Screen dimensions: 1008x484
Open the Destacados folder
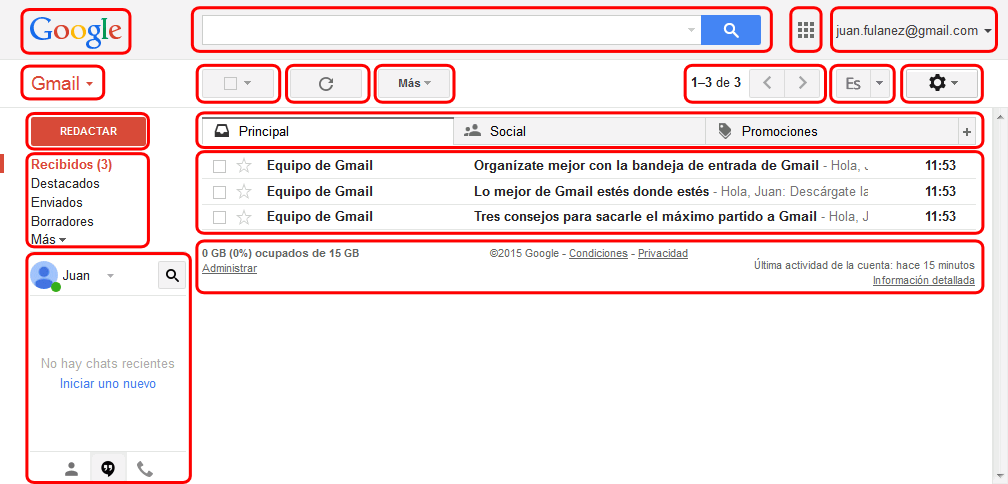(x=65, y=184)
